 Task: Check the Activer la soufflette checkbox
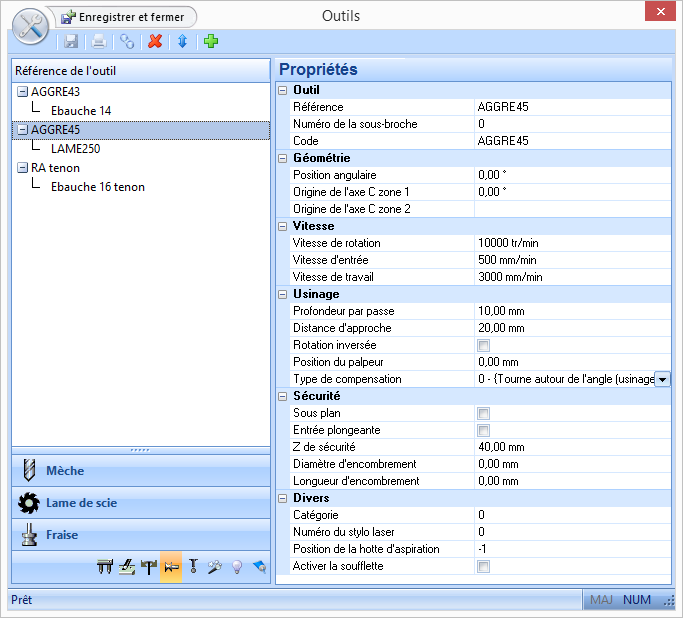click(x=483, y=566)
